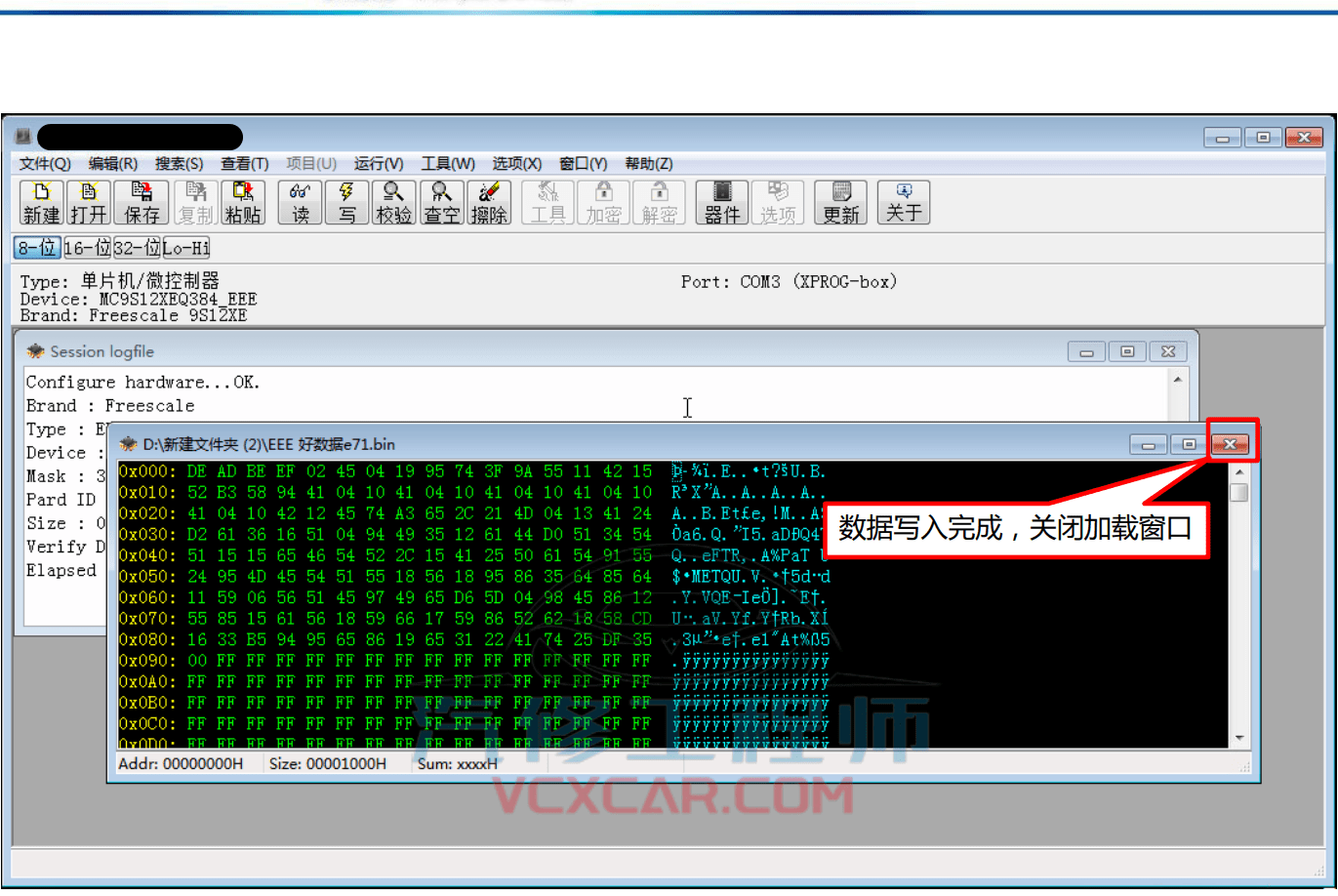Screen dimensions: 1338x896
Task: Read the chip with the 读 icon
Action: click(x=301, y=203)
